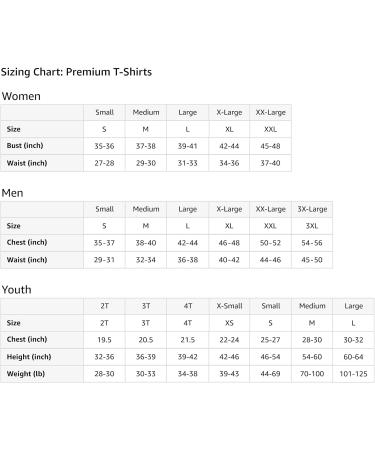Viewport: 375px width, 450px height.
Task: Select the Youth section heading
Action: (16, 289)
